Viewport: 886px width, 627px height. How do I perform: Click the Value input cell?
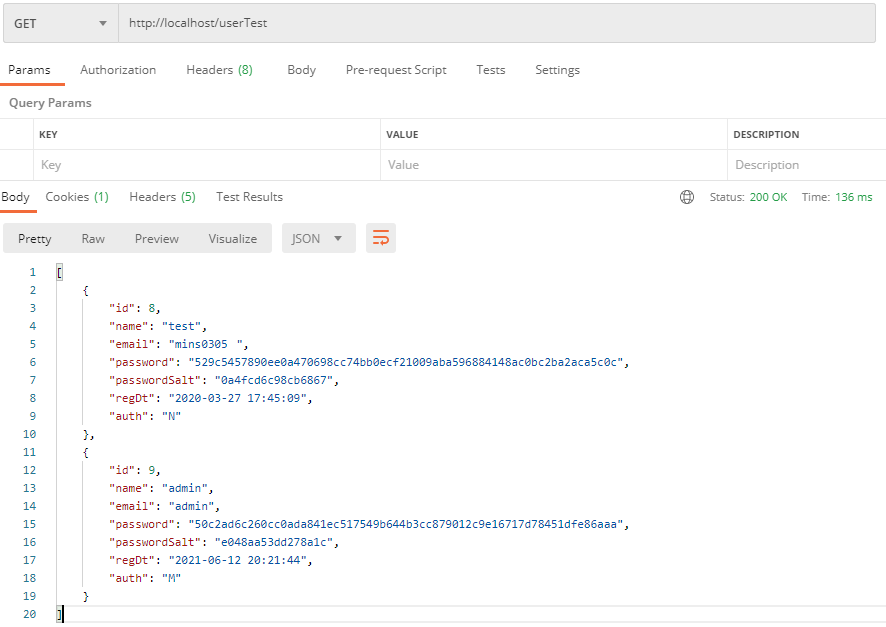click(554, 165)
